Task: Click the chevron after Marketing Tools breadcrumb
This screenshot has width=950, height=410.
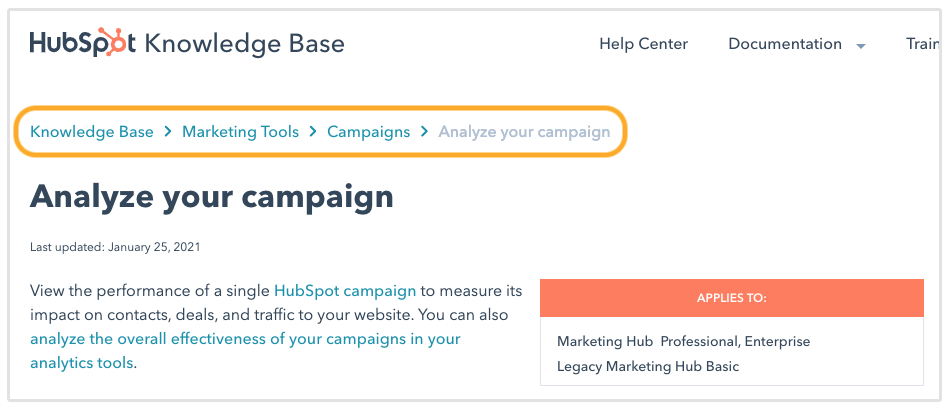Action: click(x=313, y=132)
